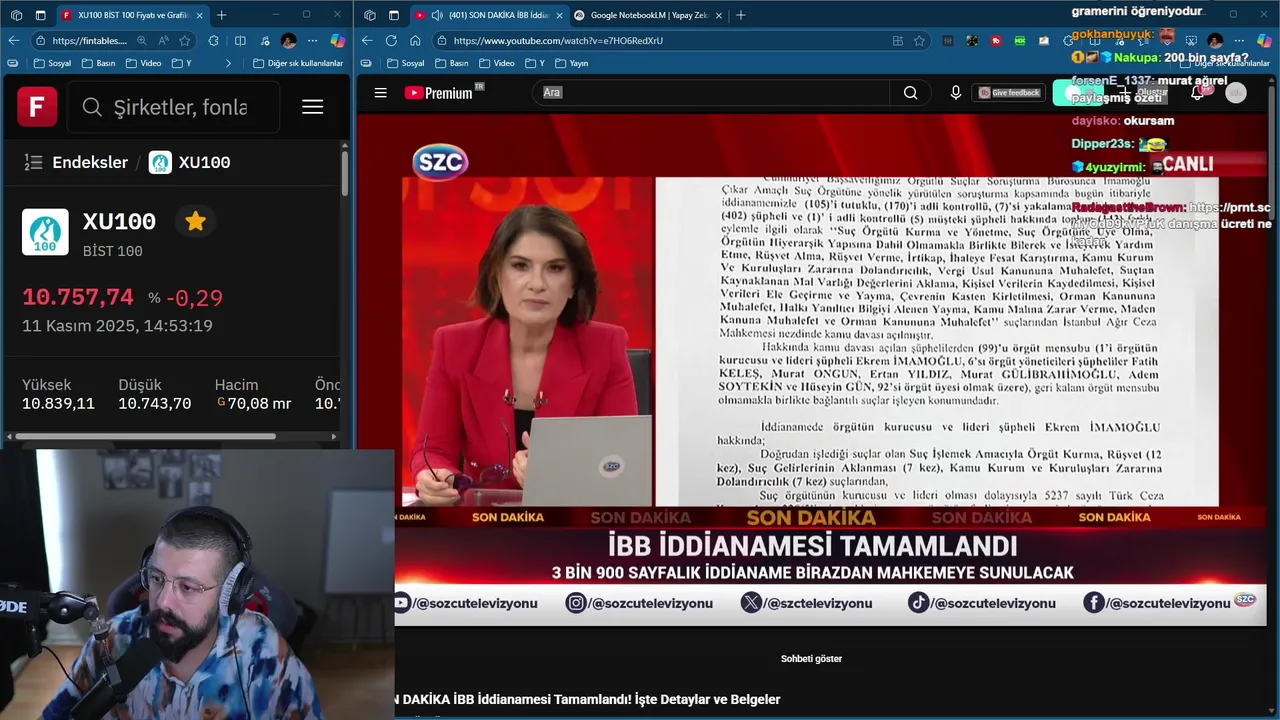1280x720 pixels.
Task: Add YouTube page to browser favorites
Action: click(x=919, y=41)
